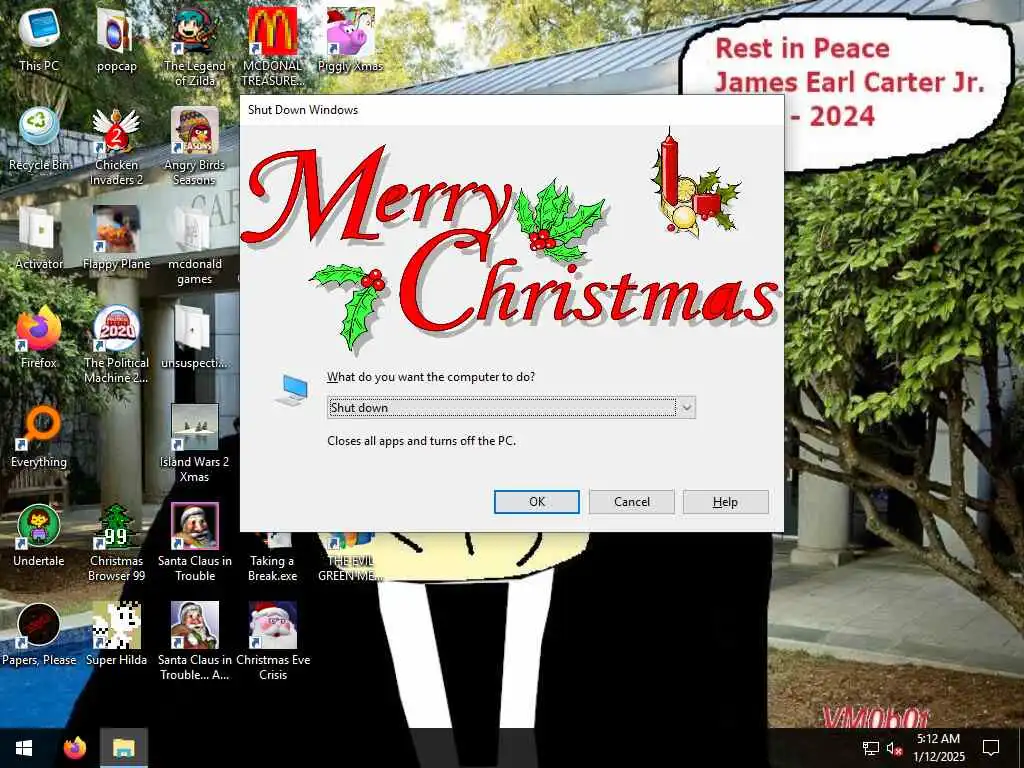
Task: Select the Everything search shortcut
Action: [39, 436]
